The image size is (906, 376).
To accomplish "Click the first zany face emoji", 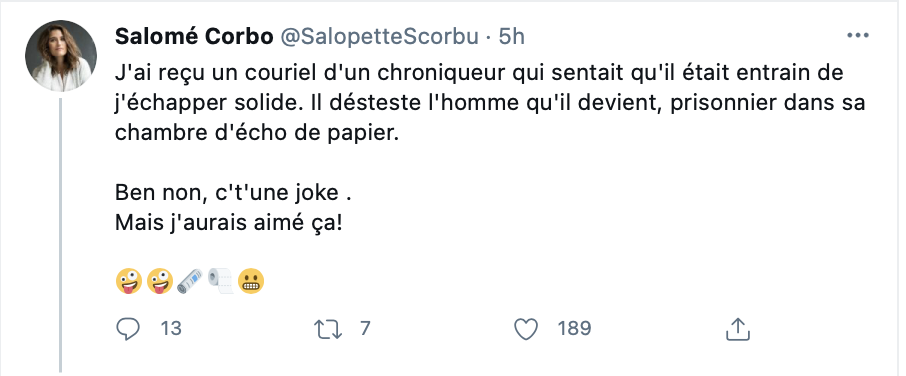I will click(129, 281).
